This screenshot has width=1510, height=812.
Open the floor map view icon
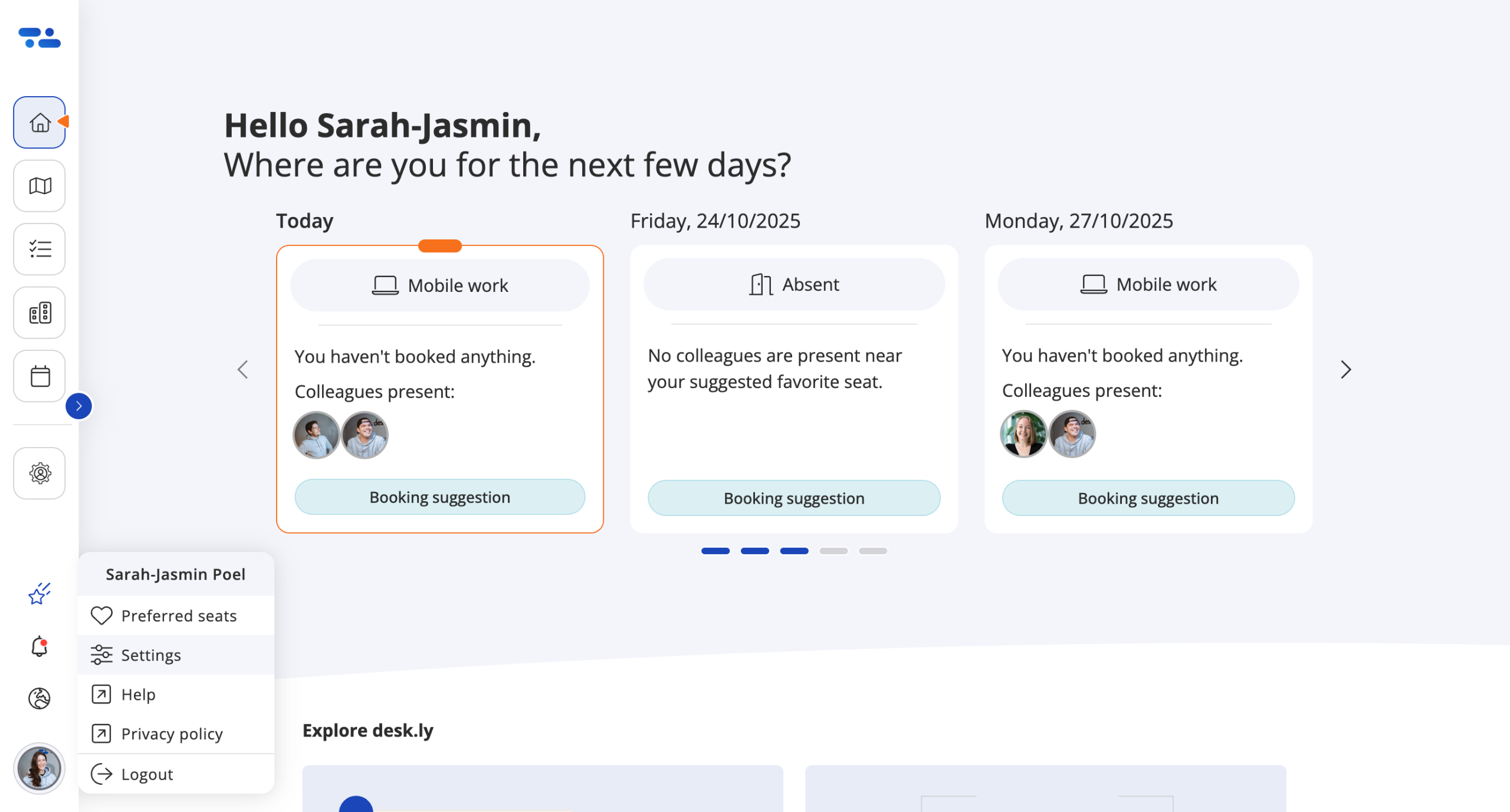click(39, 186)
